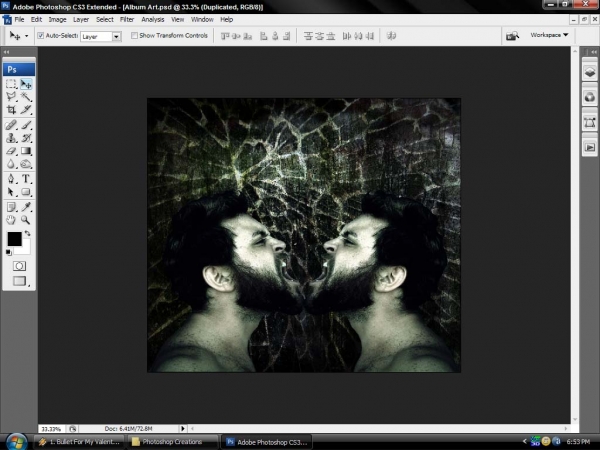Select the Crop tool
Screen dimensions: 600x450
point(11,110)
